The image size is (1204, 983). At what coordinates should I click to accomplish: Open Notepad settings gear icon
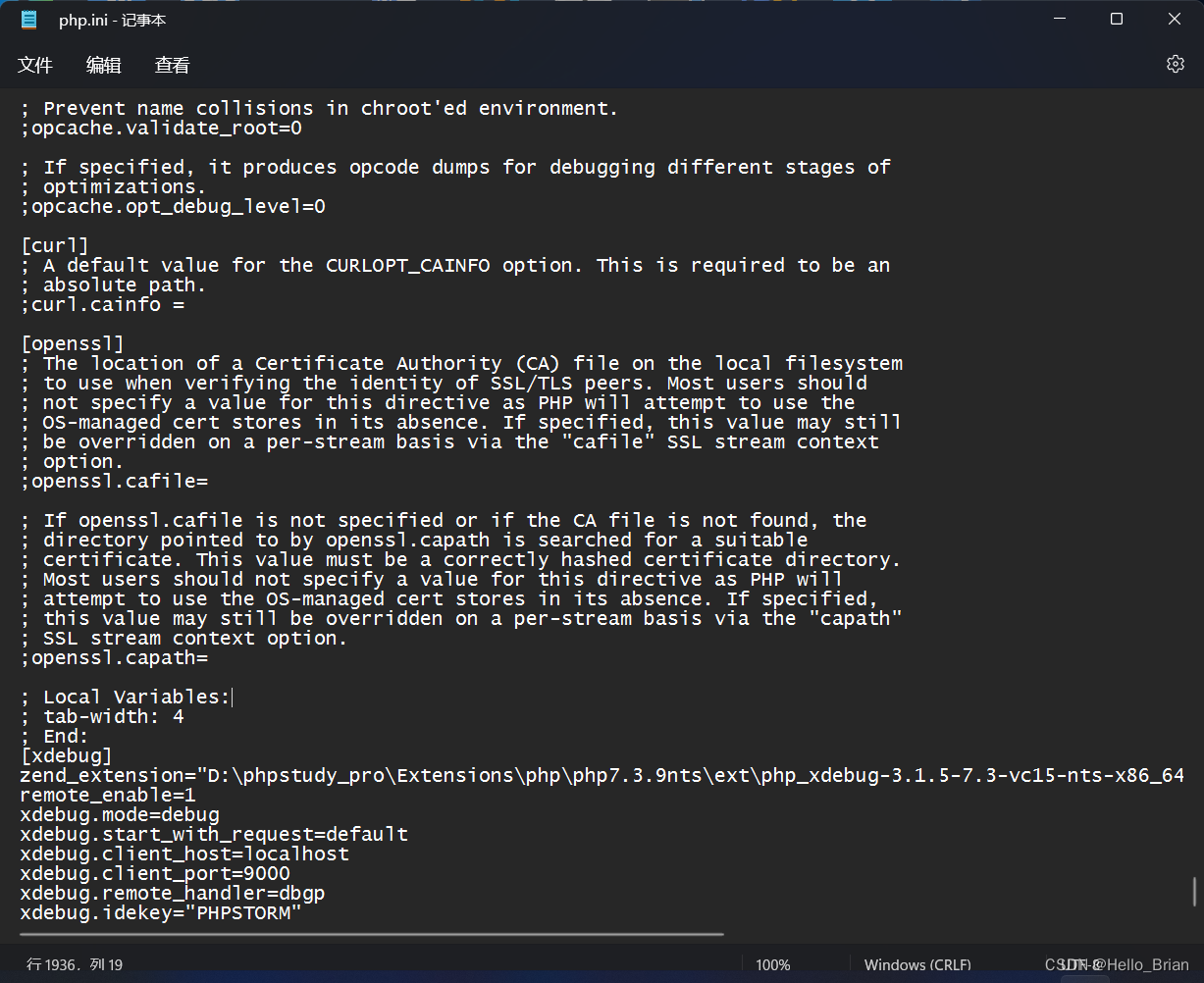[1175, 64]
